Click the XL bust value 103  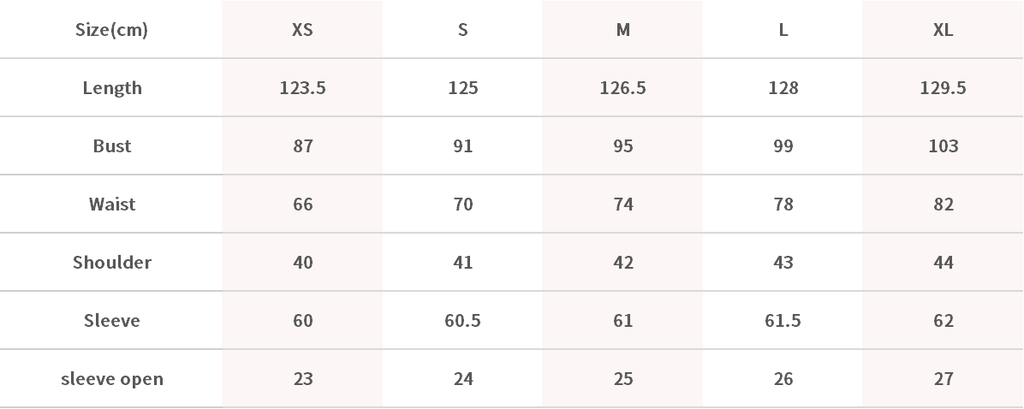pos(942,146)
